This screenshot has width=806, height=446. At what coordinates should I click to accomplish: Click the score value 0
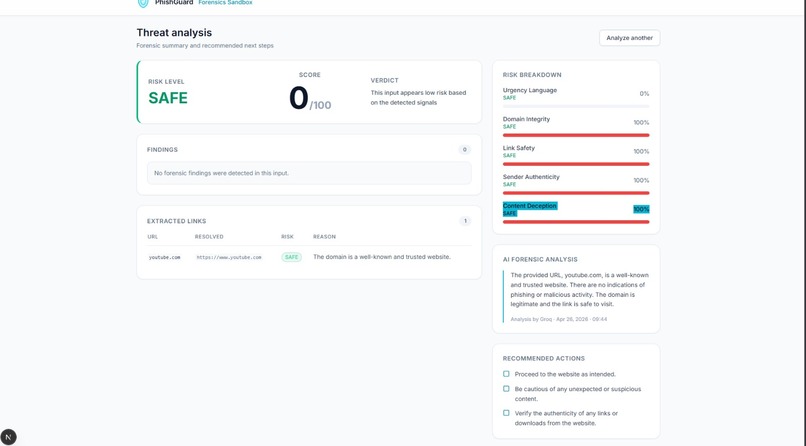298,98
